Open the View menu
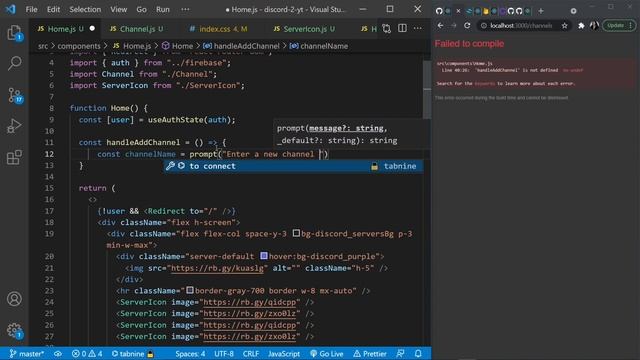Screen dimensions: 640x360 coord(118,9)
